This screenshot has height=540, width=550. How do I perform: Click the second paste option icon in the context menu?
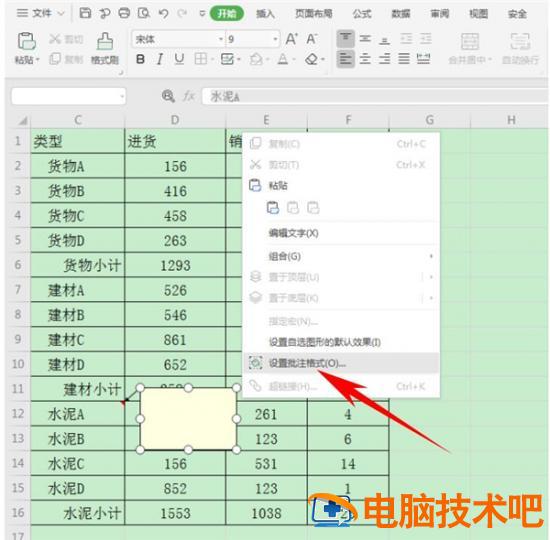point(293,208)
